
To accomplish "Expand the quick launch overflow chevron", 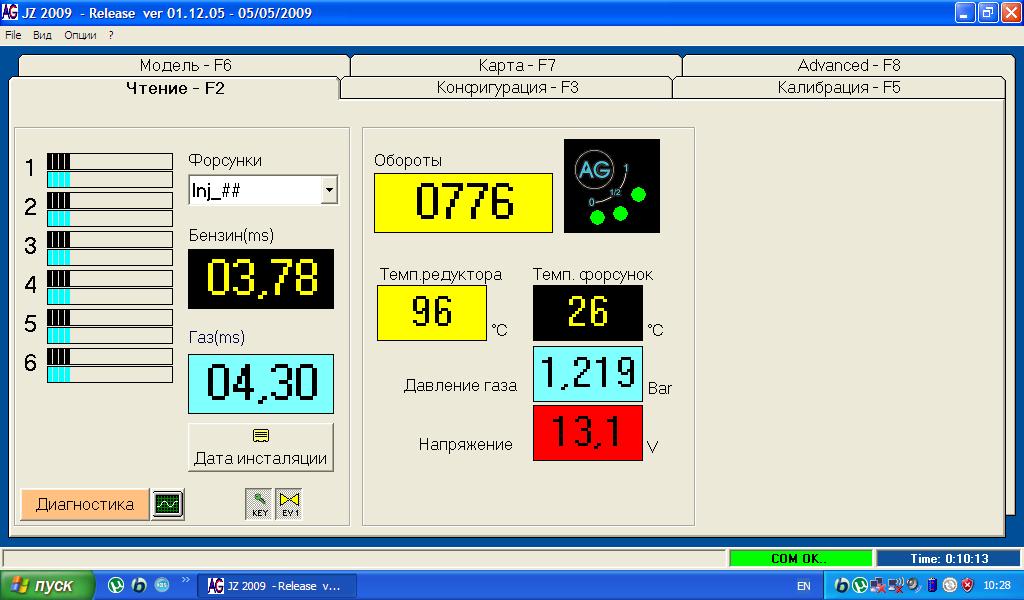I will 185,579.
